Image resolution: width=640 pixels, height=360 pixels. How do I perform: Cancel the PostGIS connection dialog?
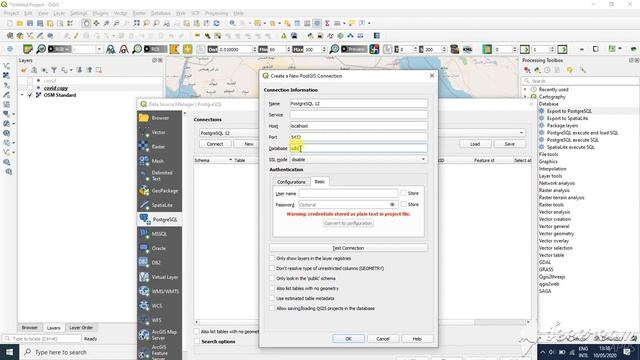point(382,339)
